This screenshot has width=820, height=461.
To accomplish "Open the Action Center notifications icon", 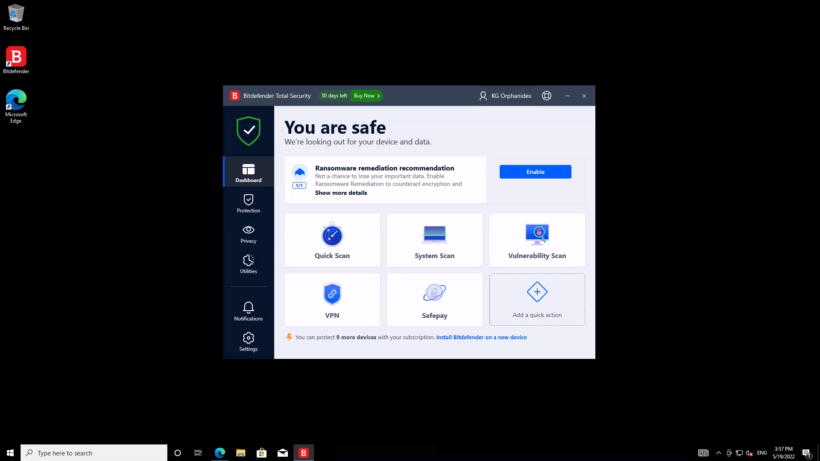I will [x=807, y=453].
